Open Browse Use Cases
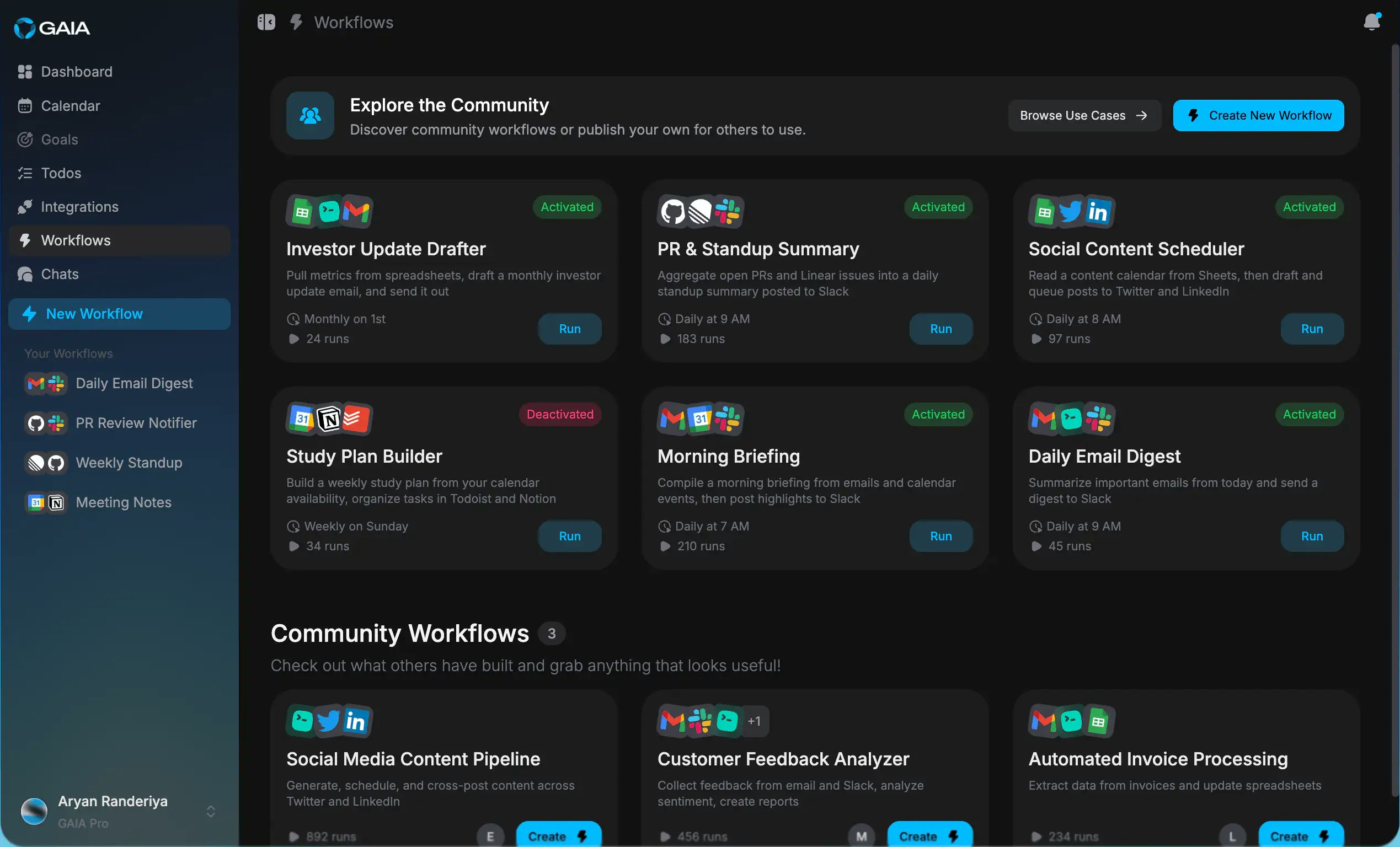This screenshot has height=847, width=1400. click(x=1083, y=115)
